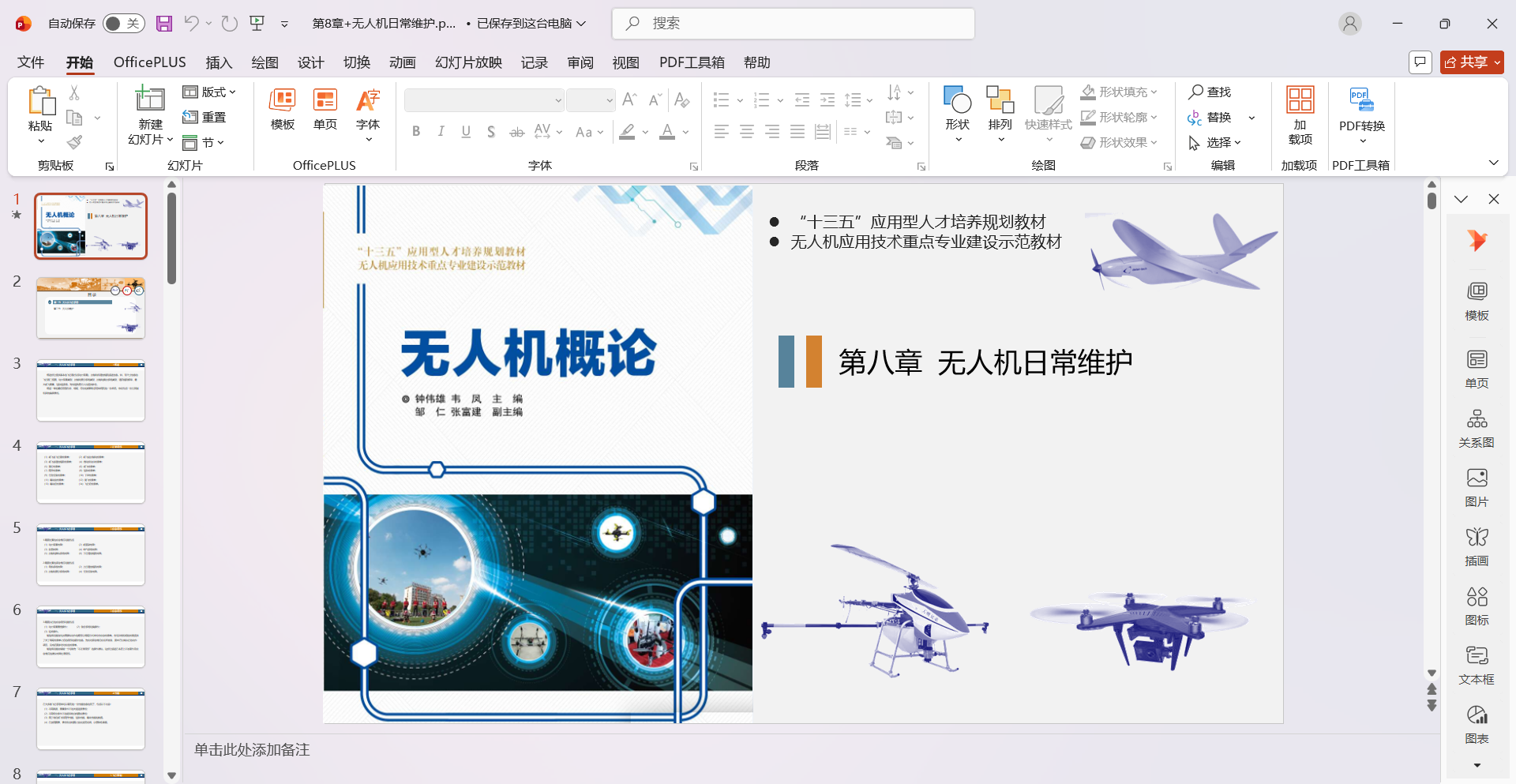The image size is (1516, 784).
Task: Switch to 动画 tab
Action: 402,62
